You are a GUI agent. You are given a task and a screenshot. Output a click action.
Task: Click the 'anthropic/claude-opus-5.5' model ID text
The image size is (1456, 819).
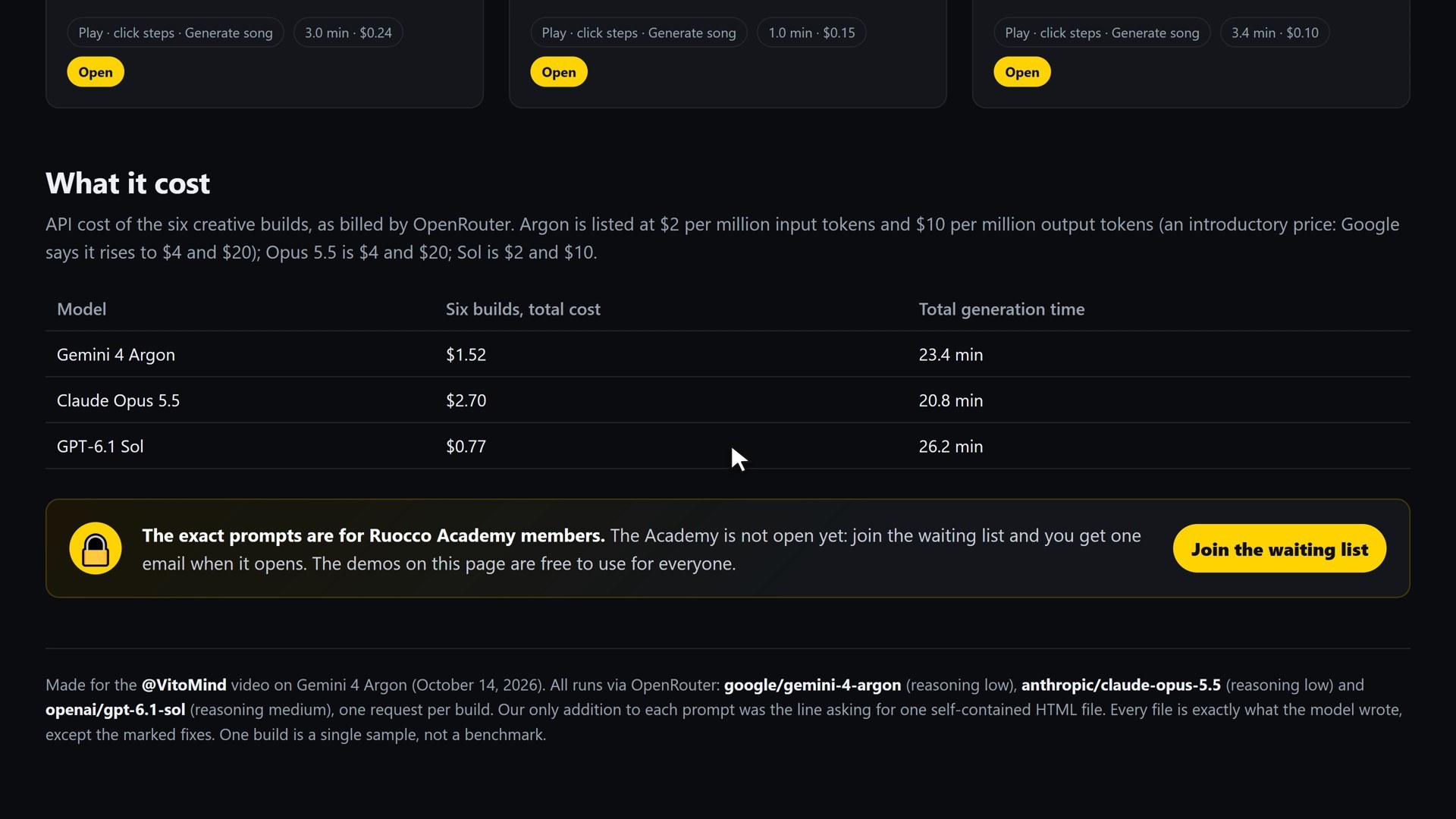coord(1121,685)
